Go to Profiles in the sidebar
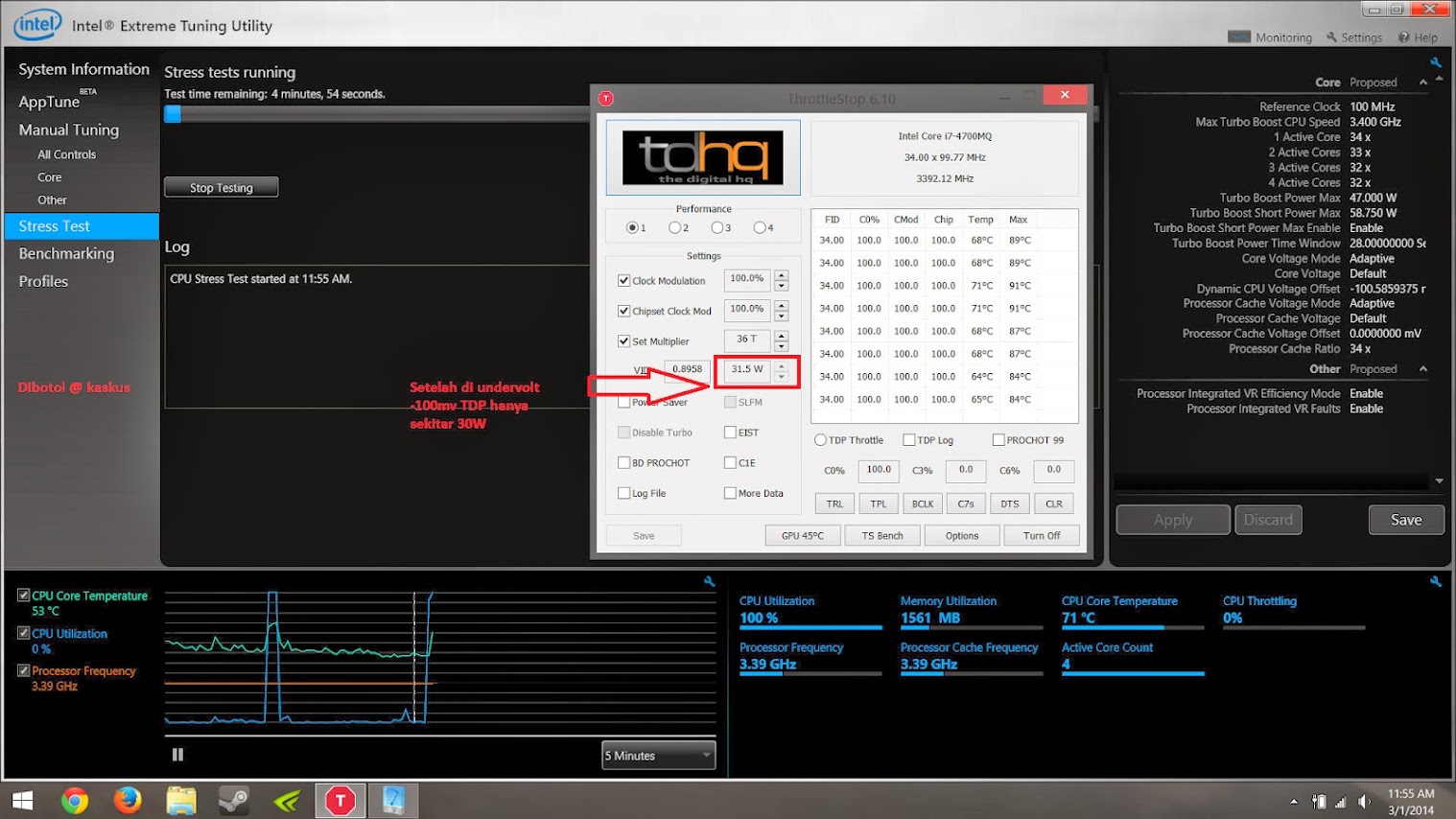The width and height of the screenshot is (1456, 819). [x=43, y=281]
